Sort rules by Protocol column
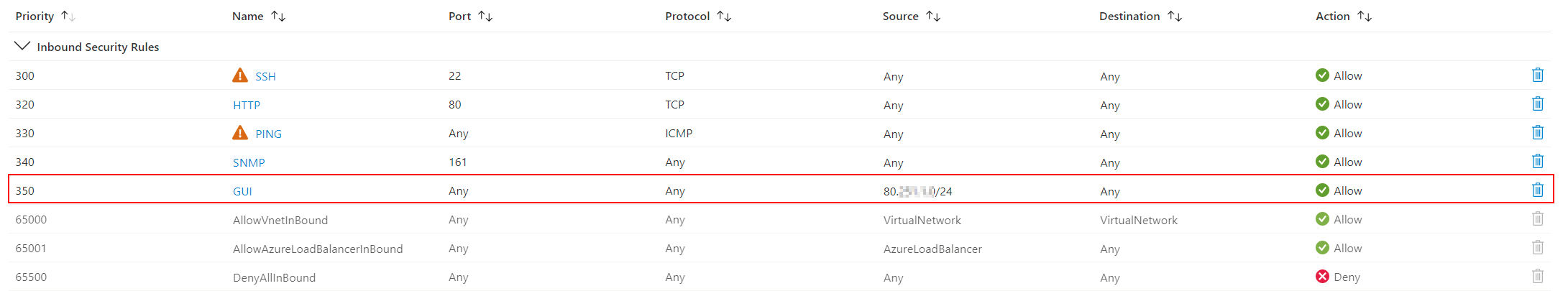1568x291 pixels. 724,16
